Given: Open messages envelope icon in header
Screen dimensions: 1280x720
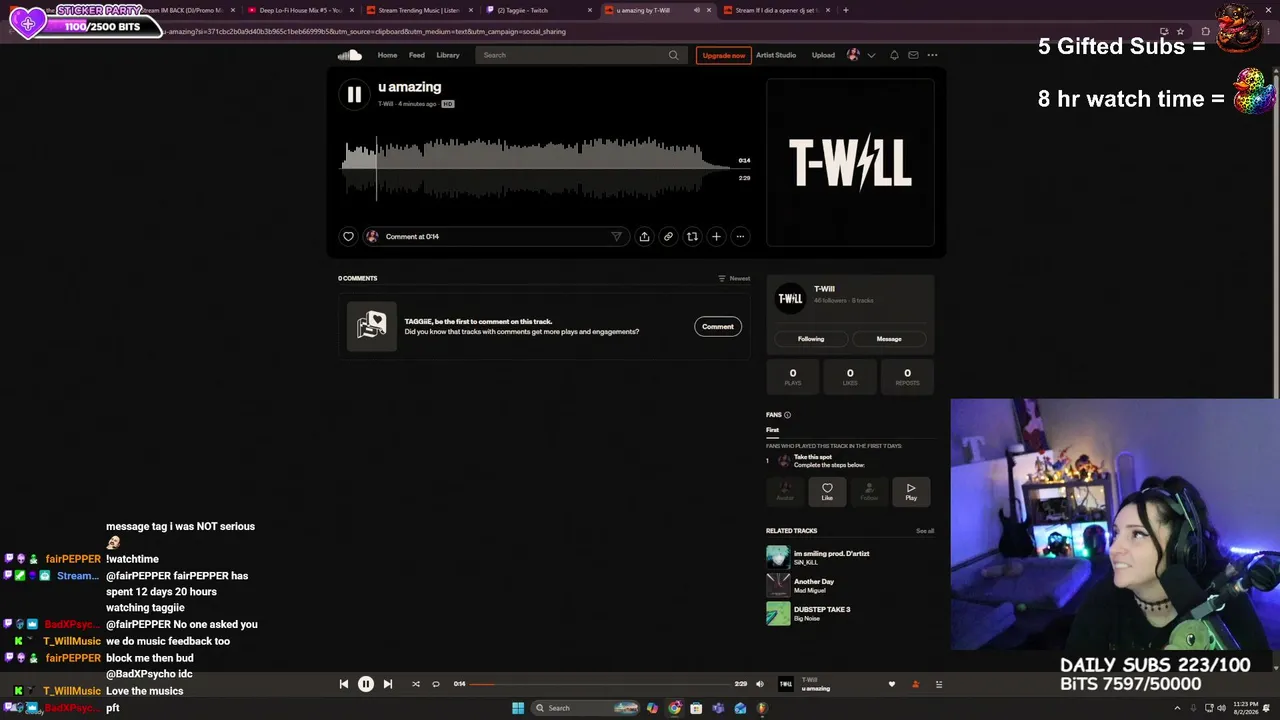Looking at the screenshot, I should pos(913,55).
